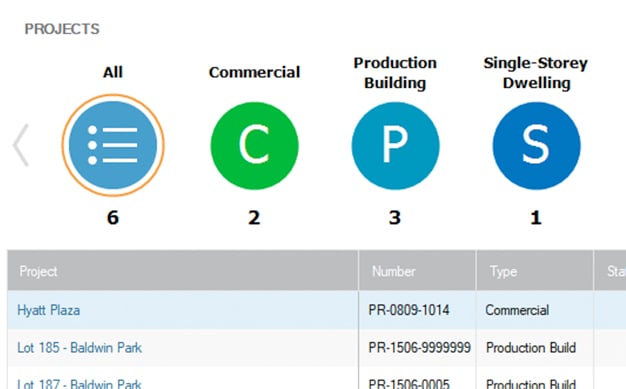626x389 pixels.
Task: Select the All projects list icon
Action: 113,145
